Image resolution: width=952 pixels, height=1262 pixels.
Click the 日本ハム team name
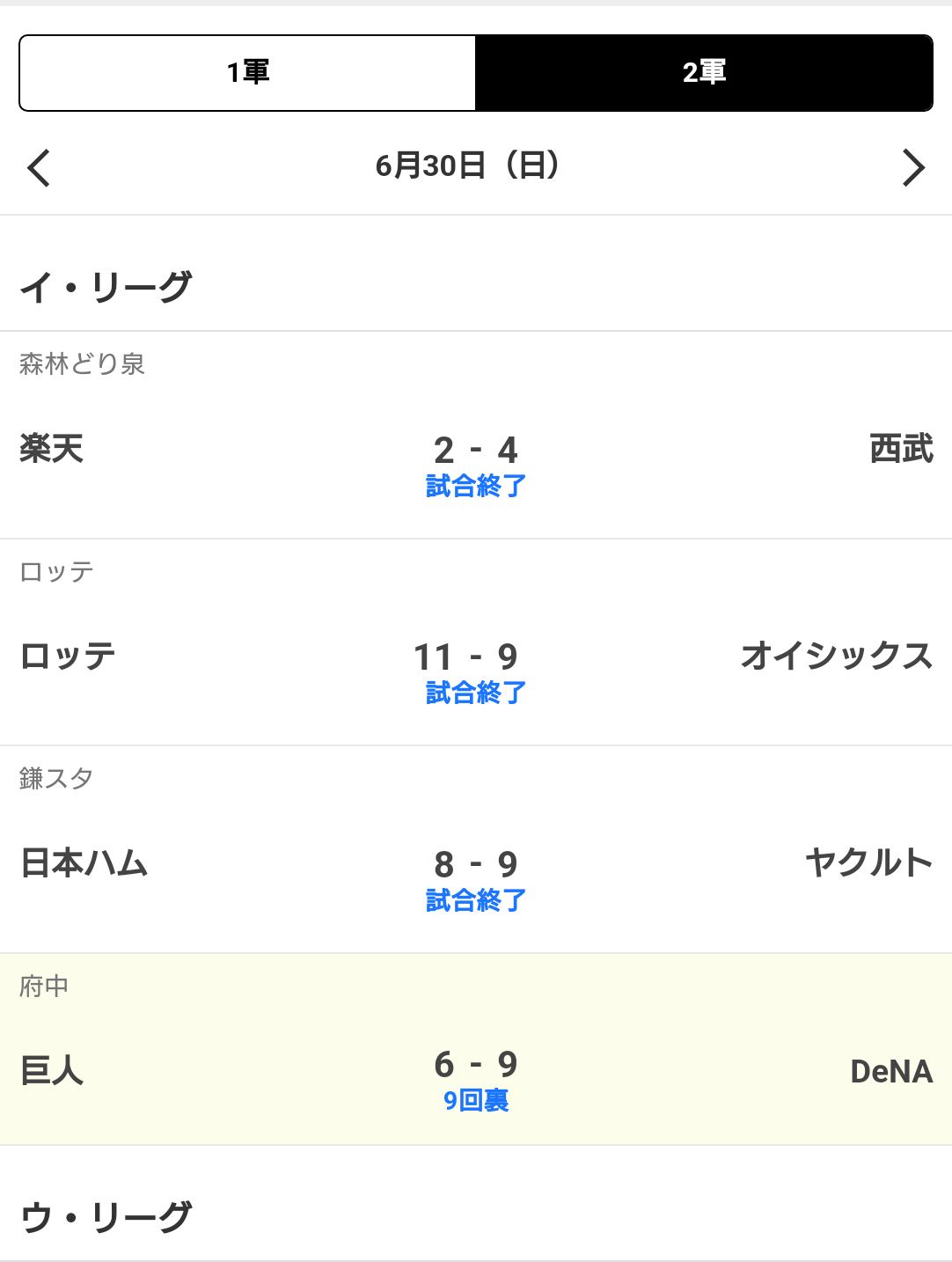click(84, 863)
